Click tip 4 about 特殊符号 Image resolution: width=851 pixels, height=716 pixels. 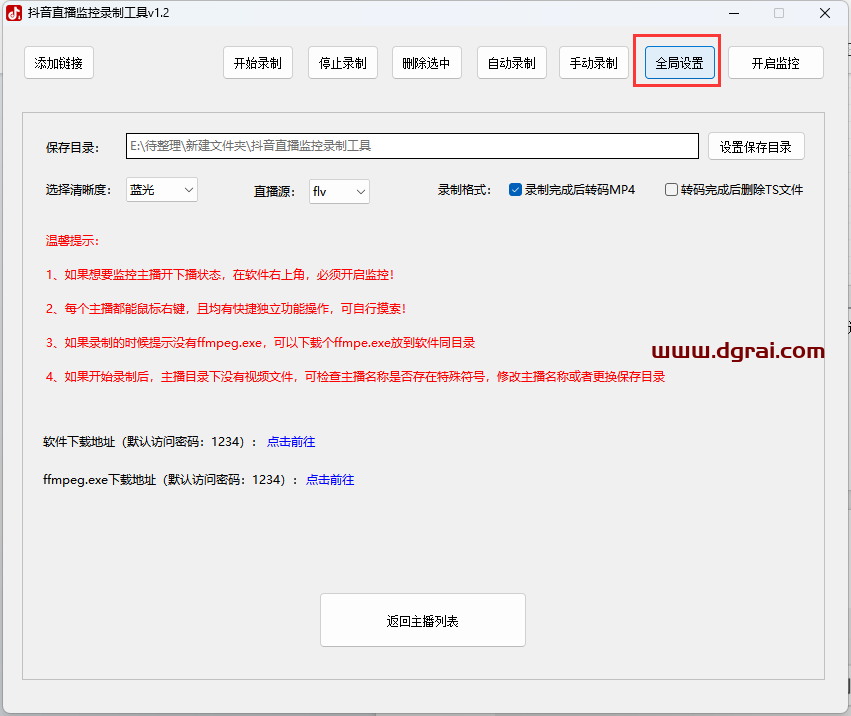click(x=355, y=377)
